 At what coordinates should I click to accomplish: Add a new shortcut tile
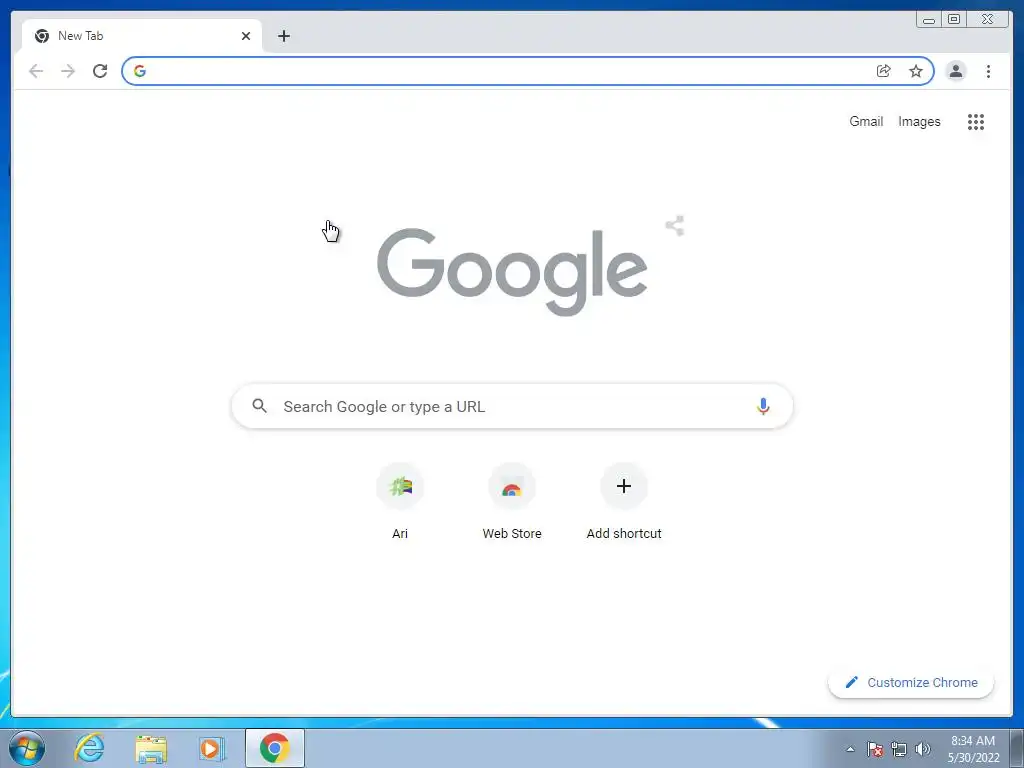coord(624,501)
